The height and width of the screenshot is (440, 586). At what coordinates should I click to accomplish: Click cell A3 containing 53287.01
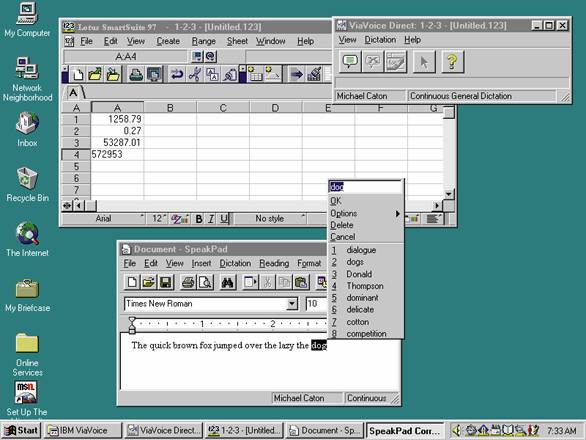(x=117, y=142)
